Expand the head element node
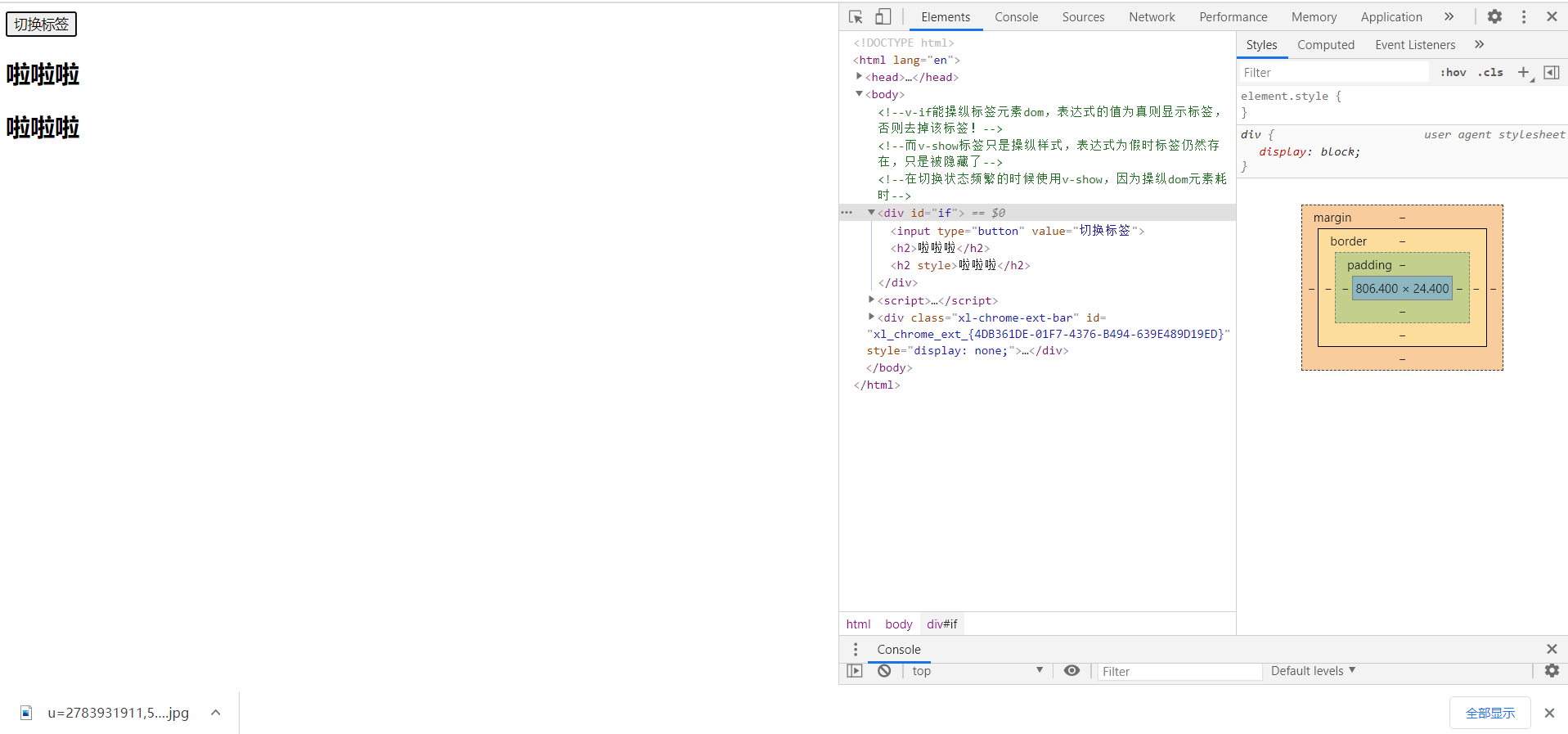The width and height of the screenshot is (1568, 734). point(859,76)
